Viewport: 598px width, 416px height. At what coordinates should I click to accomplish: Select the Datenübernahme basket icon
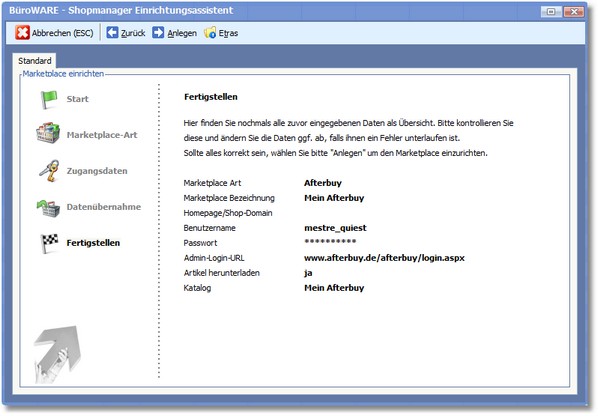click(x=48, y=208)
